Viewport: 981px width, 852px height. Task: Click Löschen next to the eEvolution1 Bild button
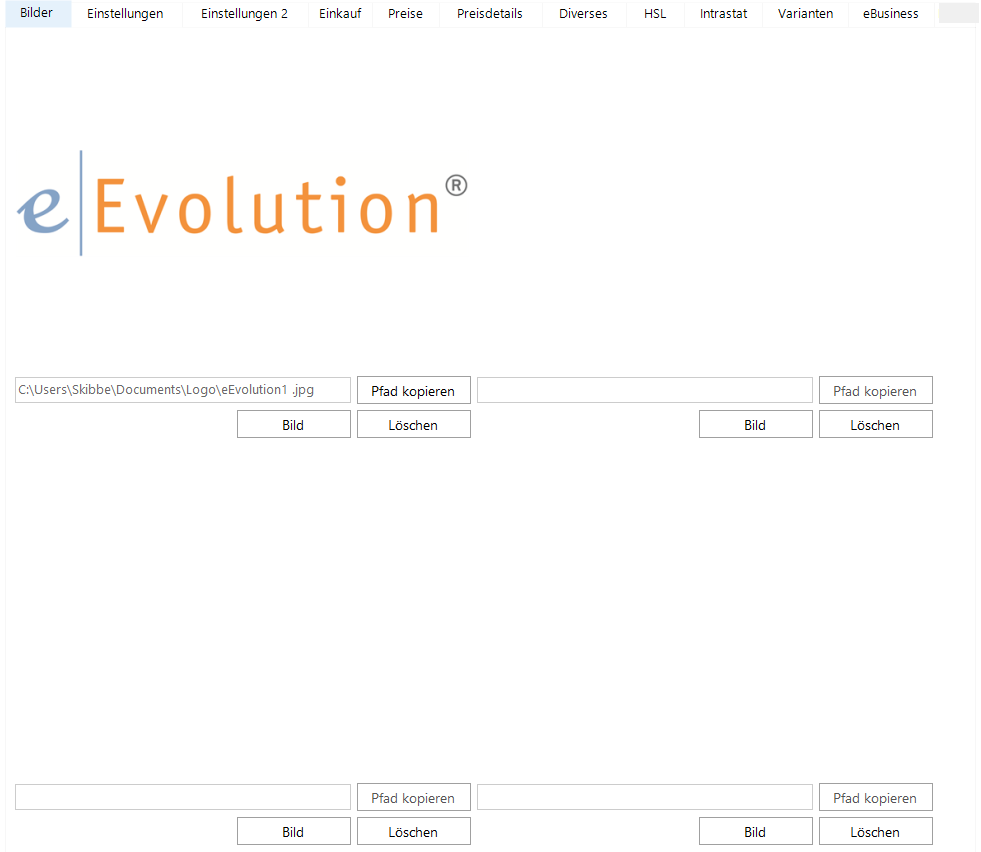coord(414,425)
